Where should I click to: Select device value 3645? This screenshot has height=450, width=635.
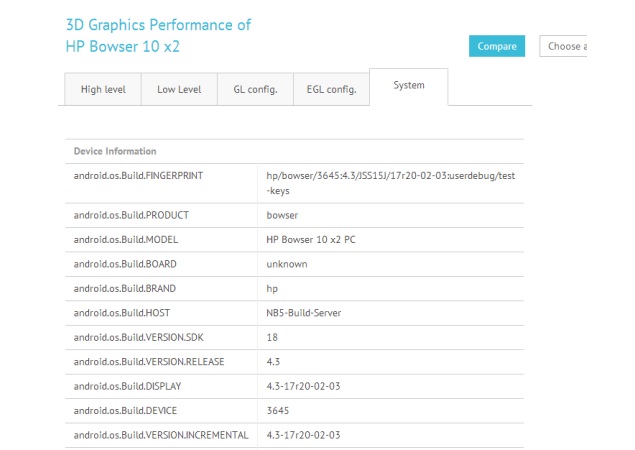point(278,411)
